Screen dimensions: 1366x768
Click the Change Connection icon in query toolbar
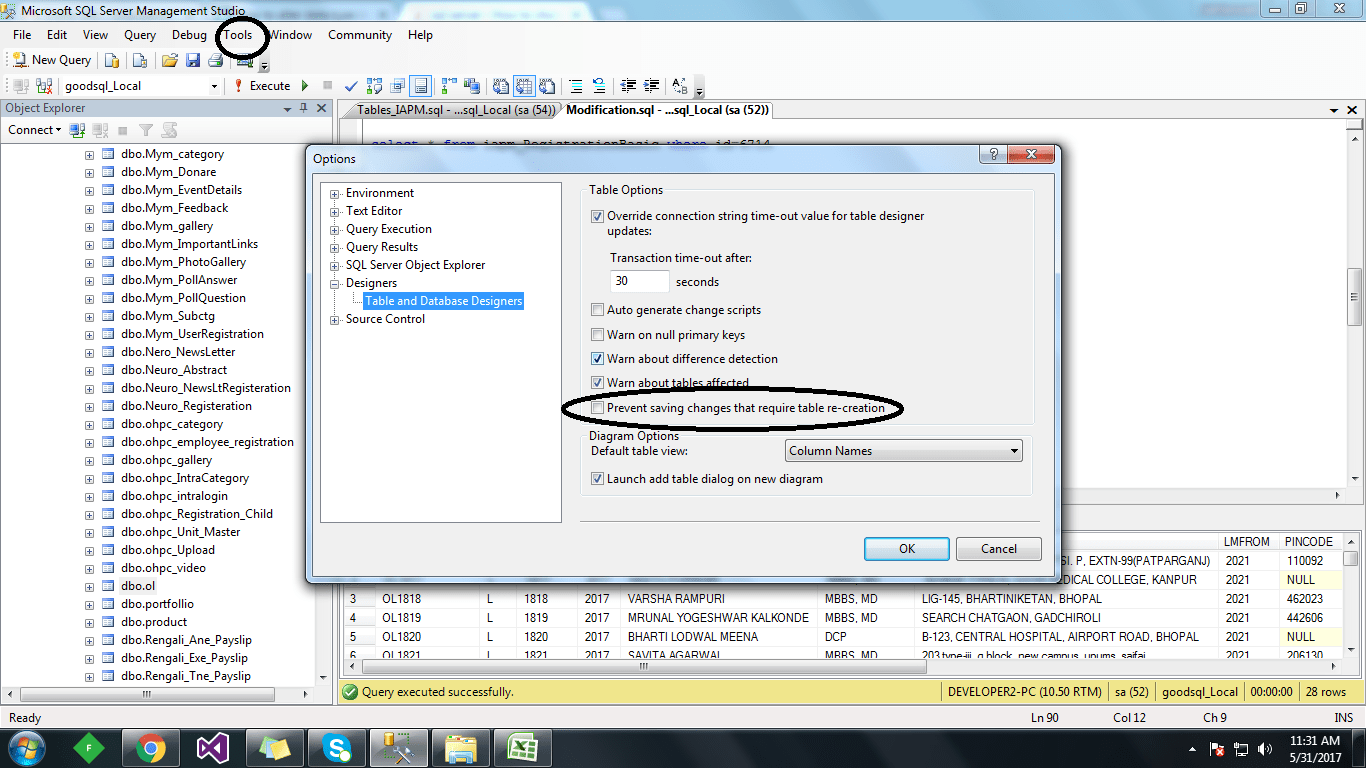pyautogui.click(x=44, y=86)
